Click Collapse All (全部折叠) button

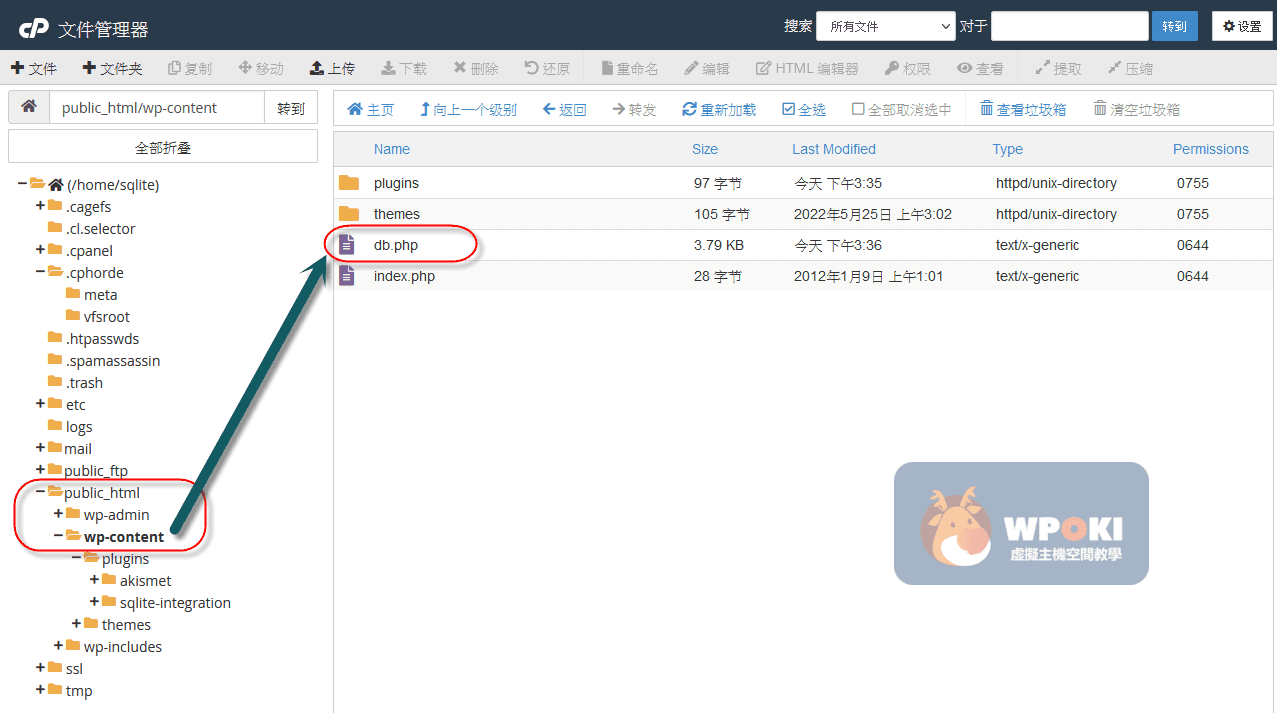coord(163,148)
